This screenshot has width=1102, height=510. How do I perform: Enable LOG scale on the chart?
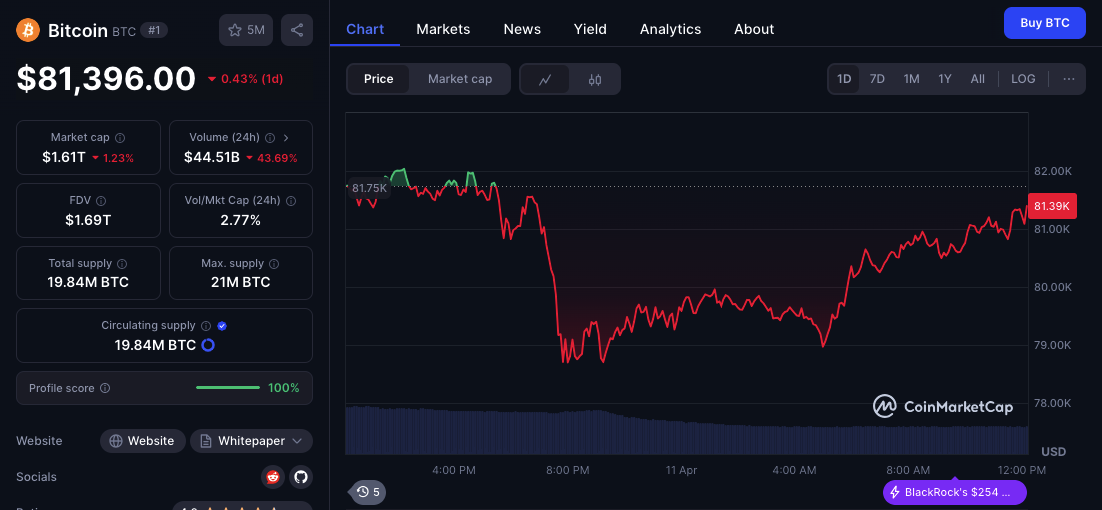[x=1023, y=79]
